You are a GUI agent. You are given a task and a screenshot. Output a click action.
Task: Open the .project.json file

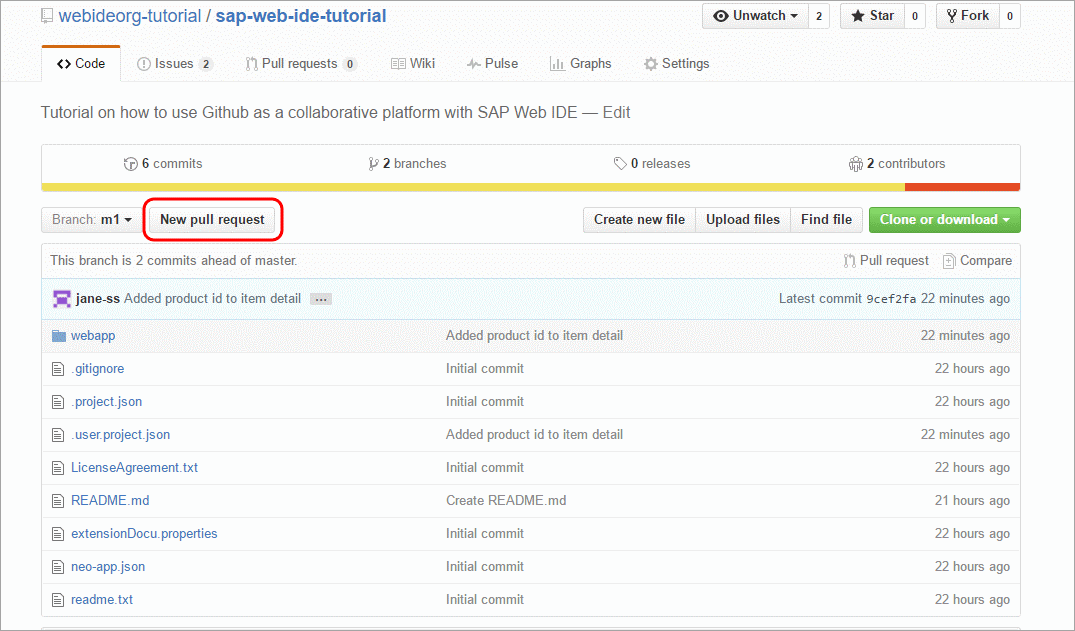(x=106, y=402)
